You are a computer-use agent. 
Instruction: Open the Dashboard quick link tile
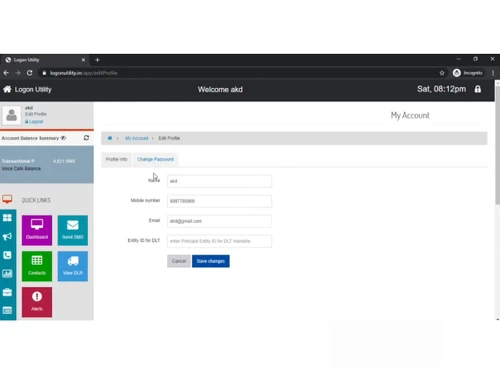[x=37, y=230]
